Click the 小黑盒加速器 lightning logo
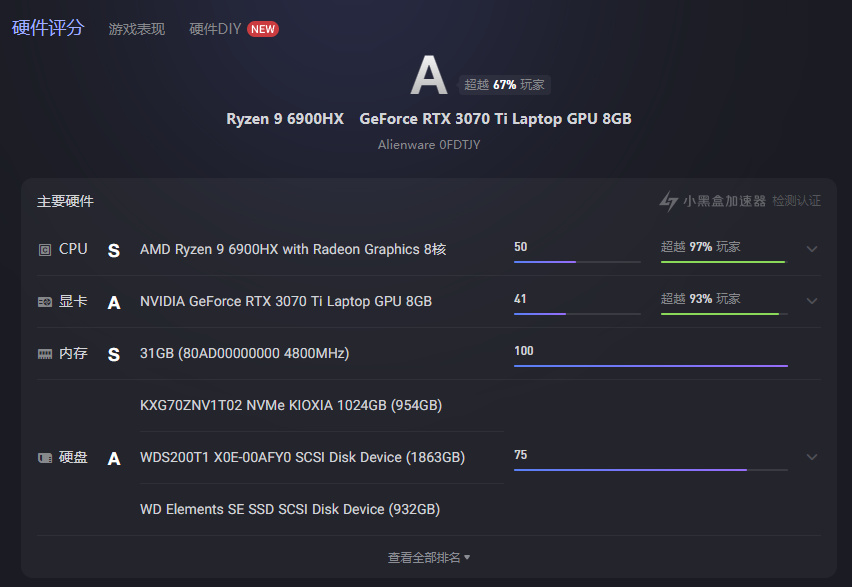852x587 pixels. coord(668,201)
